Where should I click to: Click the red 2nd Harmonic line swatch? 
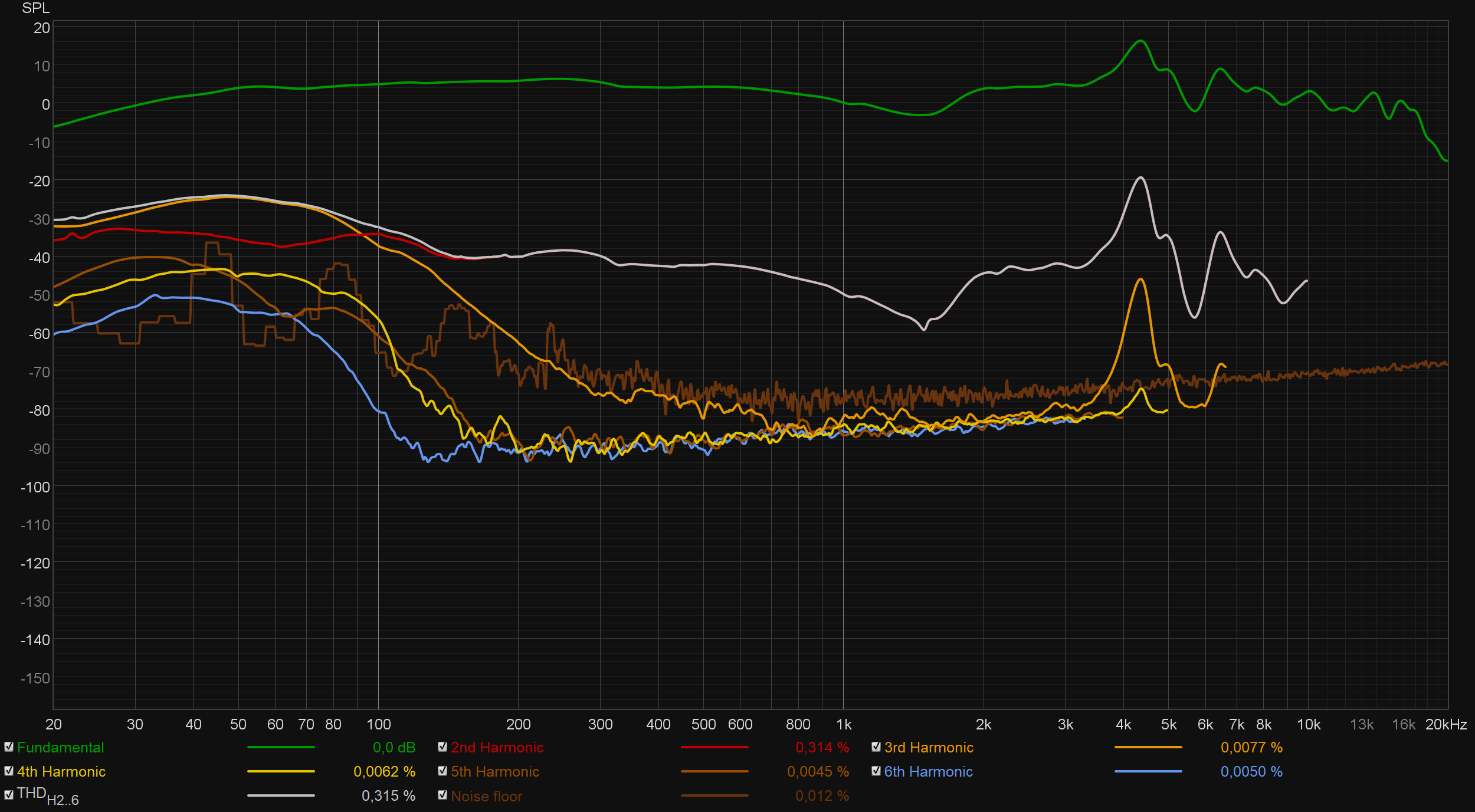click(x=714, y=747)
